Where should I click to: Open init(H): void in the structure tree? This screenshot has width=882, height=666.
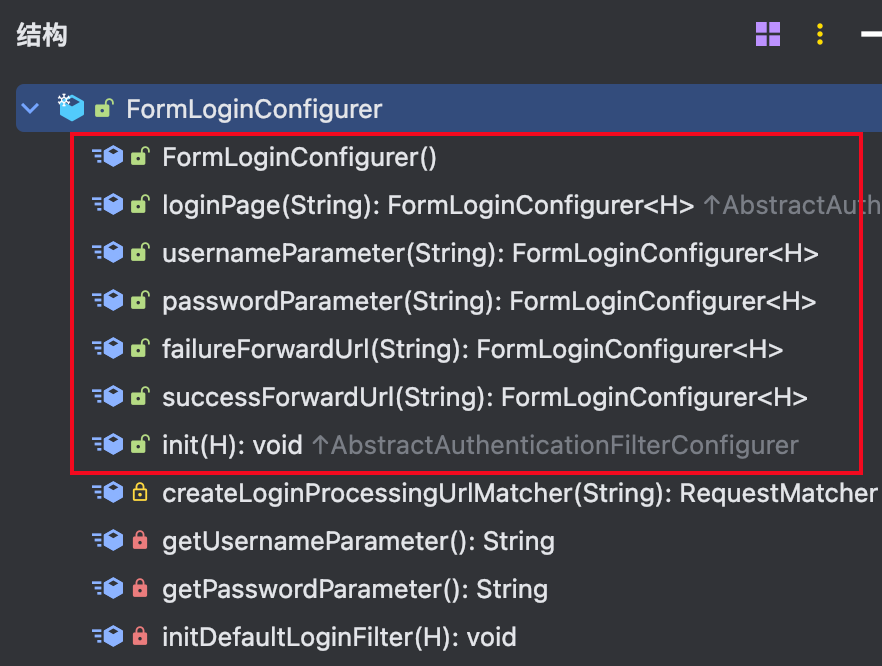(230, 444)
